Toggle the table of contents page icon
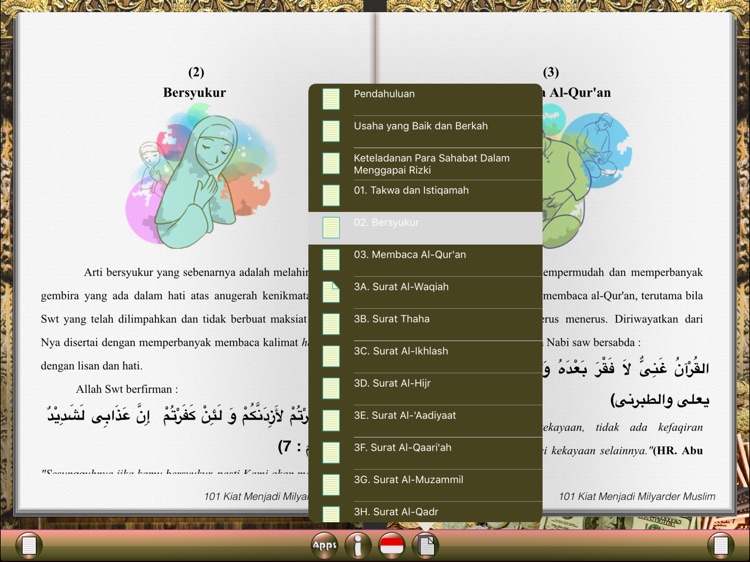The width and height of the screenshot is (750, 562). (425, 545)
